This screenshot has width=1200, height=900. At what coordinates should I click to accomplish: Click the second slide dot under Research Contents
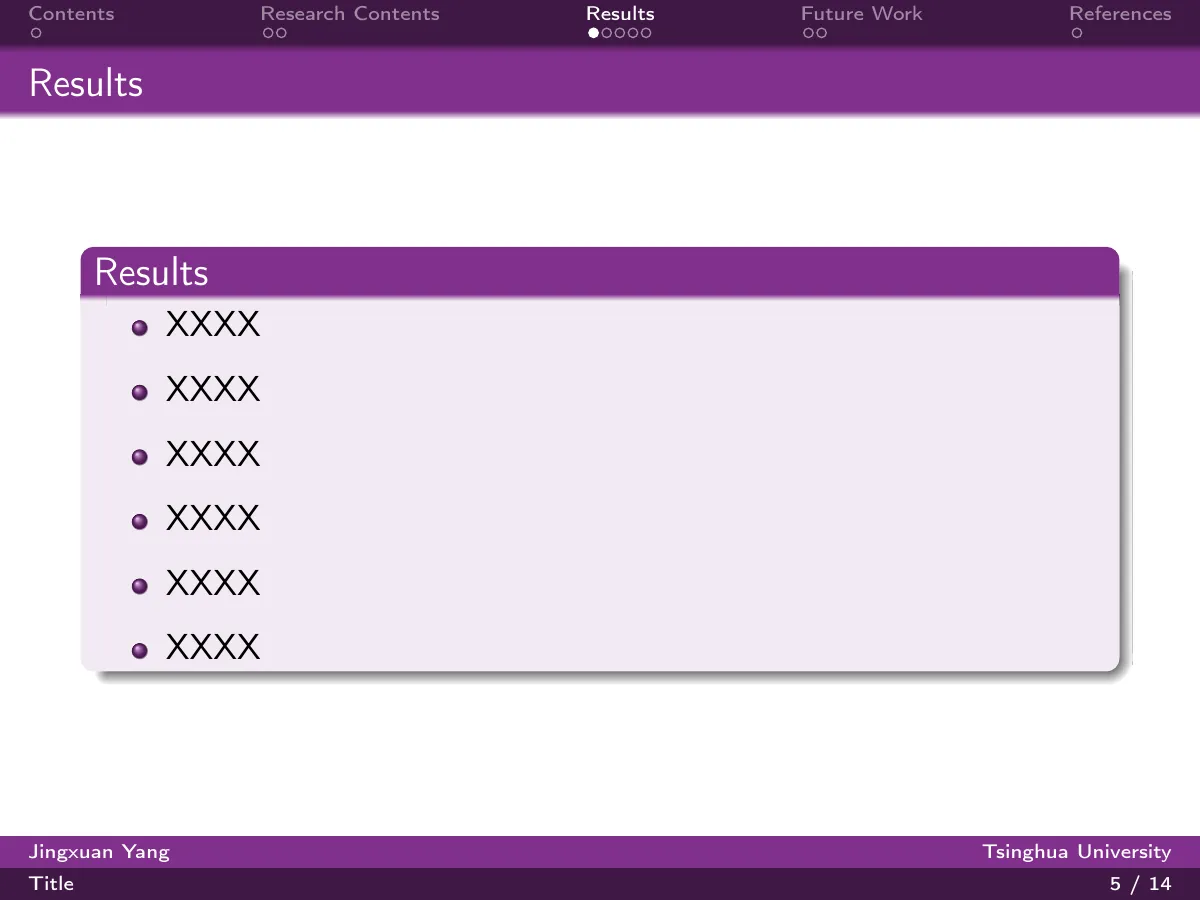click(281, 33)
